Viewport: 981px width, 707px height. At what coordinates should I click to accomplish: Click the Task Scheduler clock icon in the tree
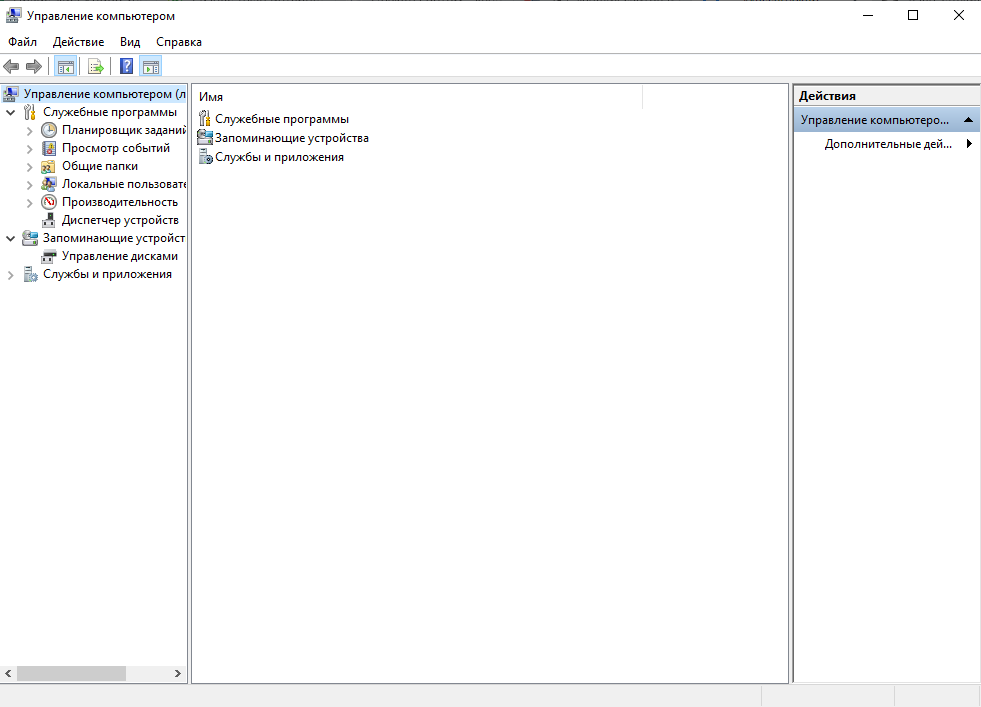[49, 130]
